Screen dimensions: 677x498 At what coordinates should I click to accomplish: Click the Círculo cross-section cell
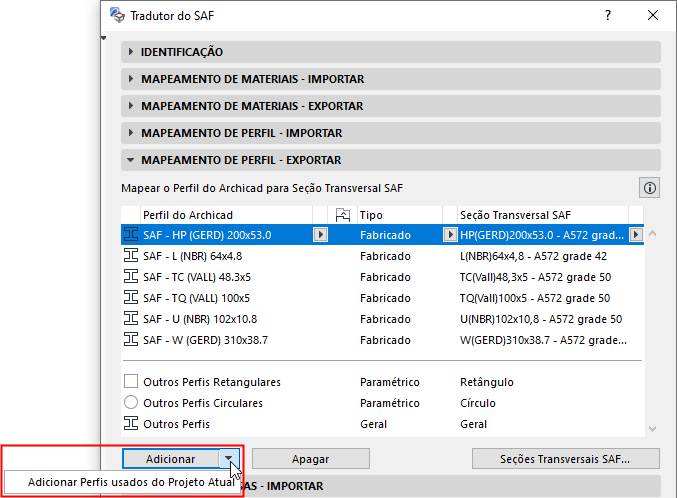click(x=478, y=403)
